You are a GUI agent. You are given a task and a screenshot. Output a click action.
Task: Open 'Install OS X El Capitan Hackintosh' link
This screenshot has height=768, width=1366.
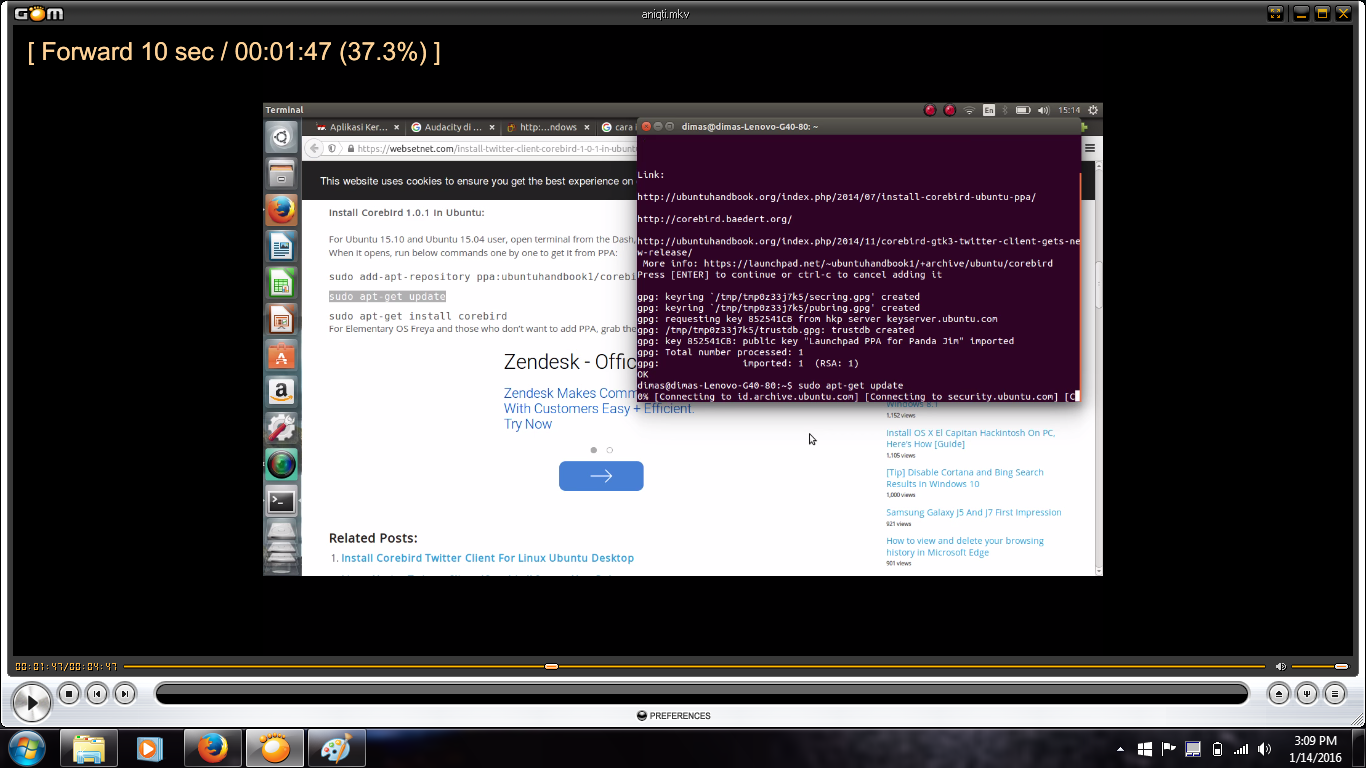click(970, 438)
